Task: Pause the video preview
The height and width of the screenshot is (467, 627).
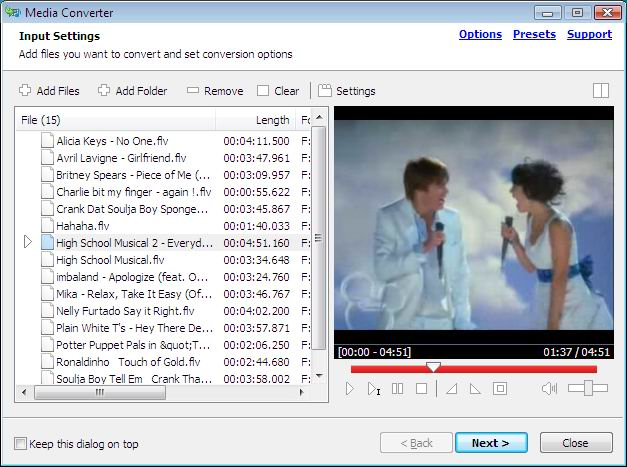Action: 397,388
